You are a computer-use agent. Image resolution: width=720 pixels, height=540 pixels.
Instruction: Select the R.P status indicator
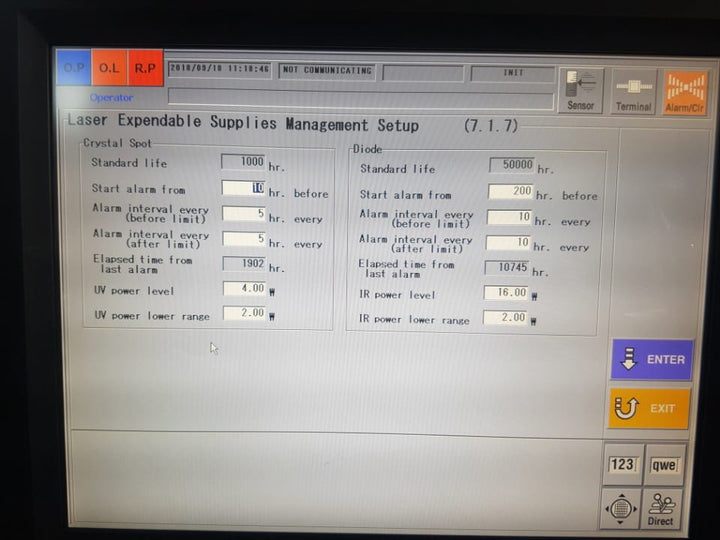pyautogui.click(x=145, y=68)
